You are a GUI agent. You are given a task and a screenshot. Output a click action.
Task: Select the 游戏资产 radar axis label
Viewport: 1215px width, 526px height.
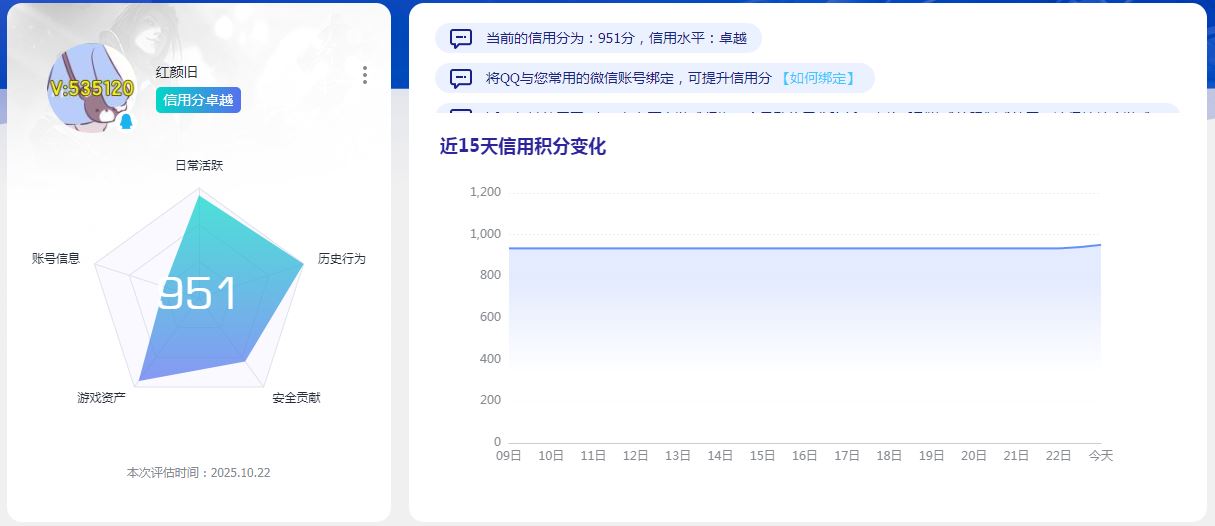tap(101, 398)
